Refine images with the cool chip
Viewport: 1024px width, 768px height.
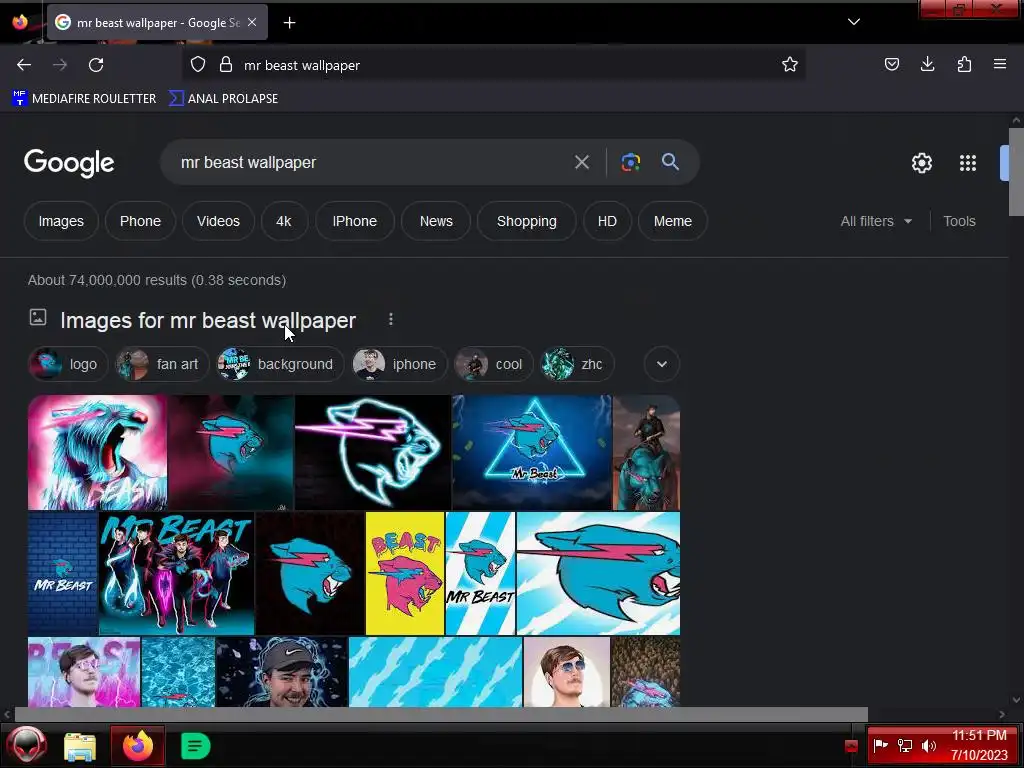click(x=493, y=364)
